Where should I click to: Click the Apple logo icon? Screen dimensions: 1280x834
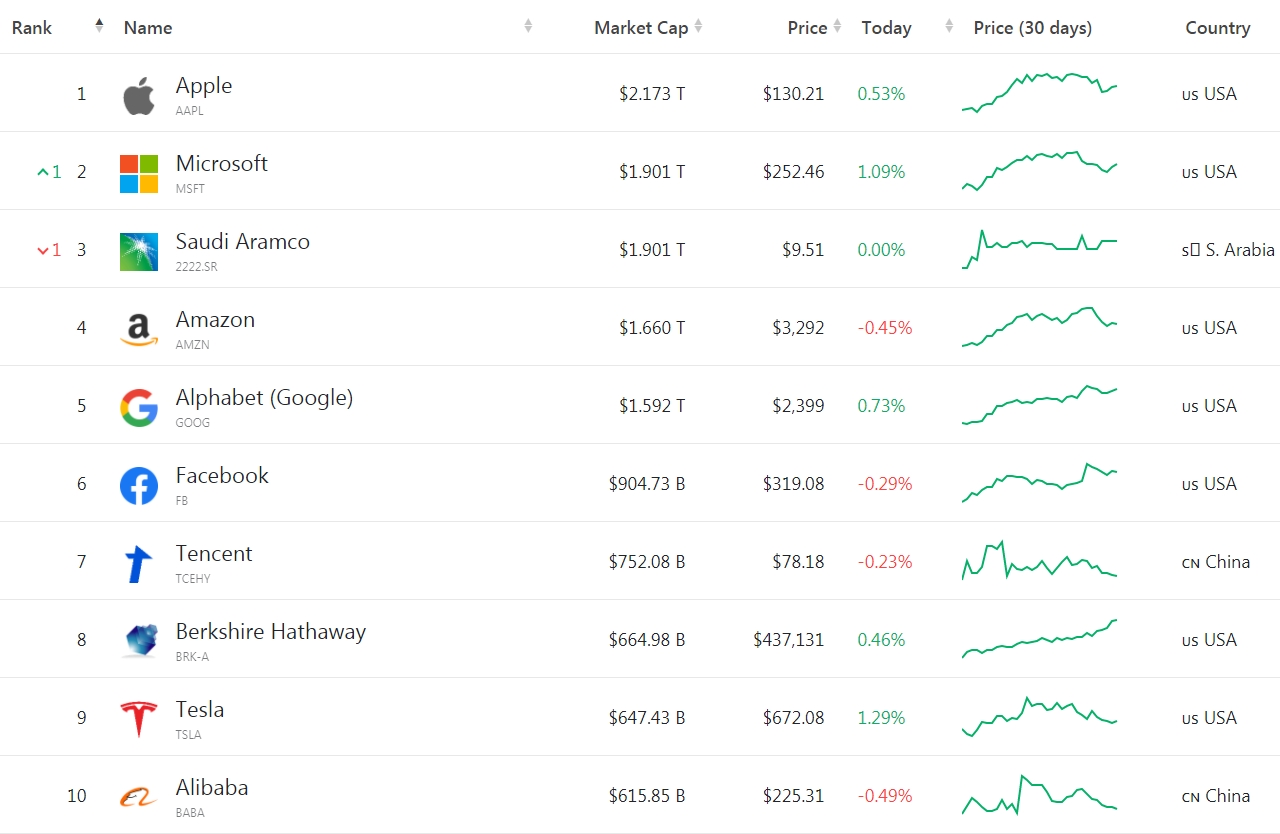click(x=139, y=96)
